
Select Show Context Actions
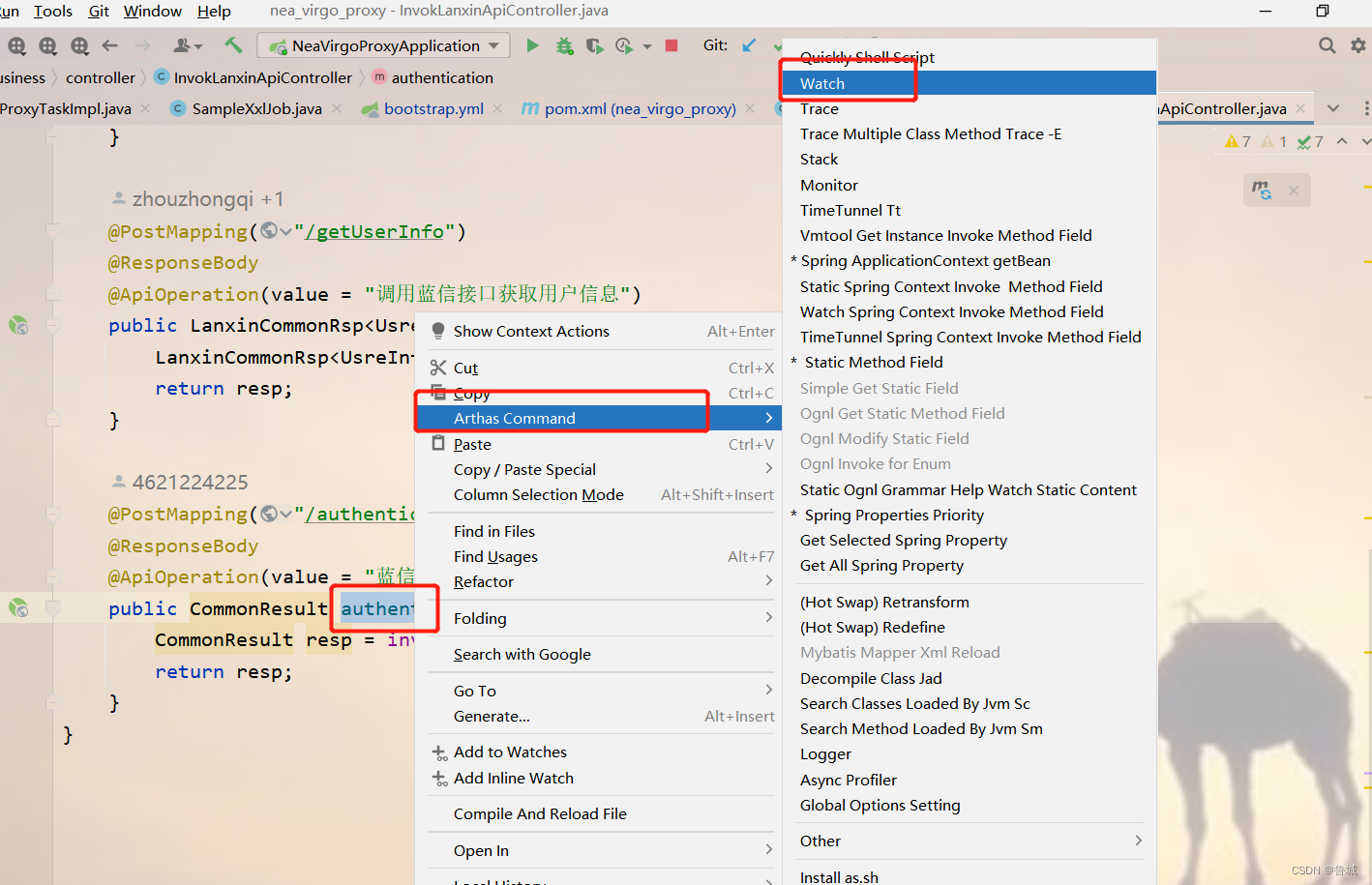(599, 331)
